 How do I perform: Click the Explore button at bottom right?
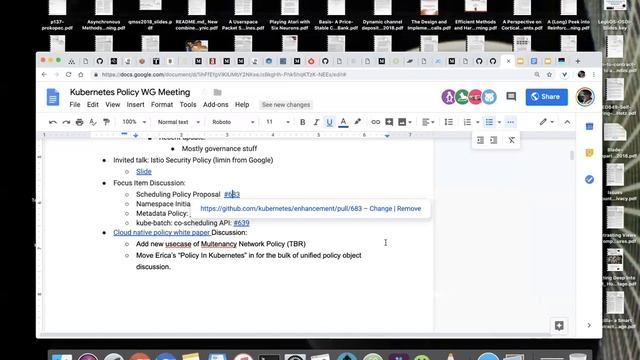[x=559, y=325]
